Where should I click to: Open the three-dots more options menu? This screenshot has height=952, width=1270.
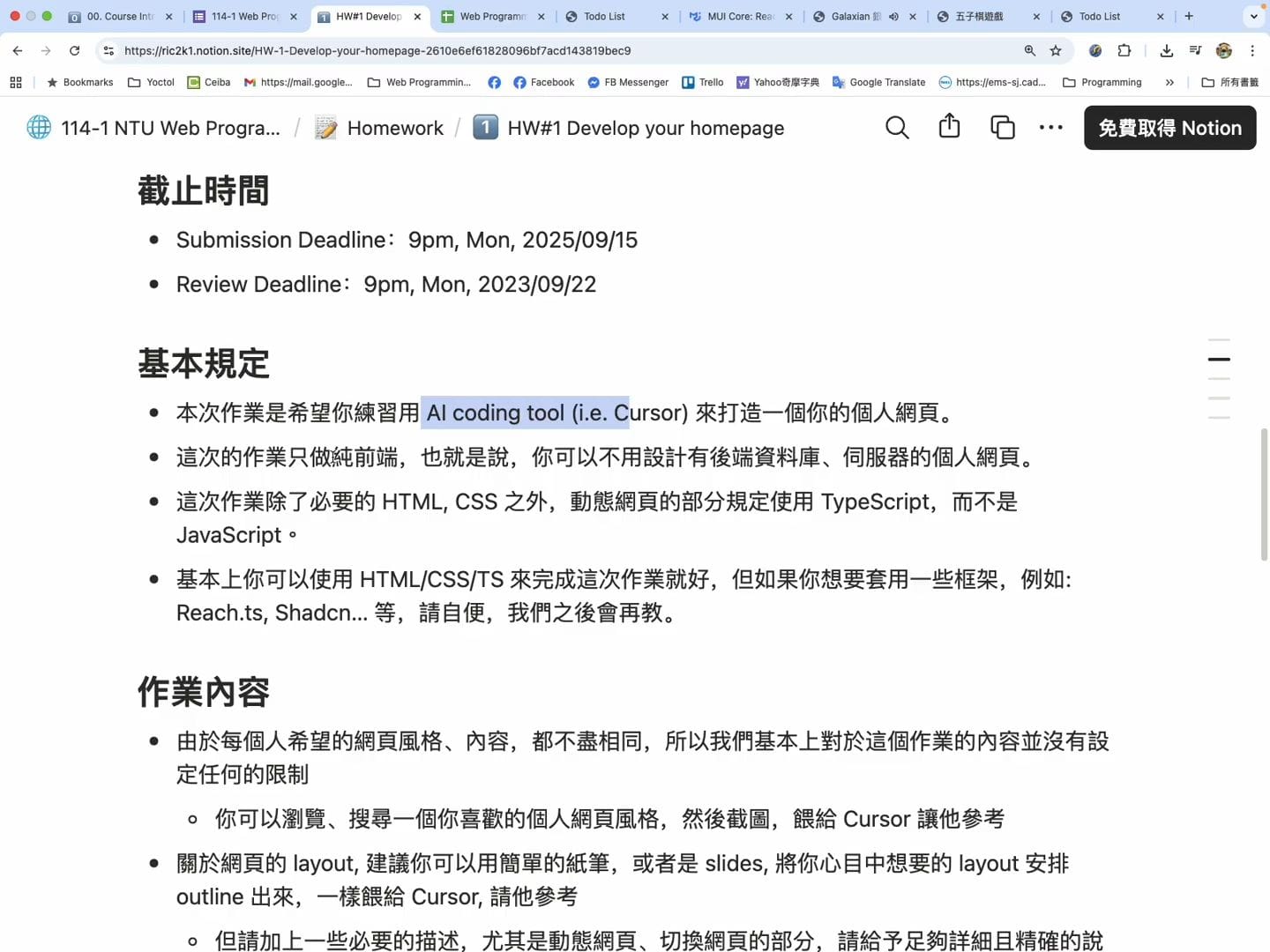pyautogui.click(x=1050, y=128)
